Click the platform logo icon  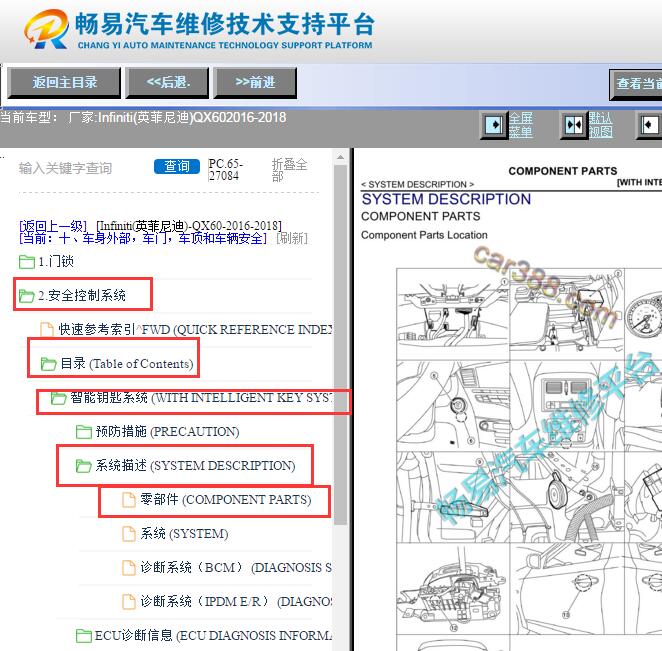click(46, 29)
